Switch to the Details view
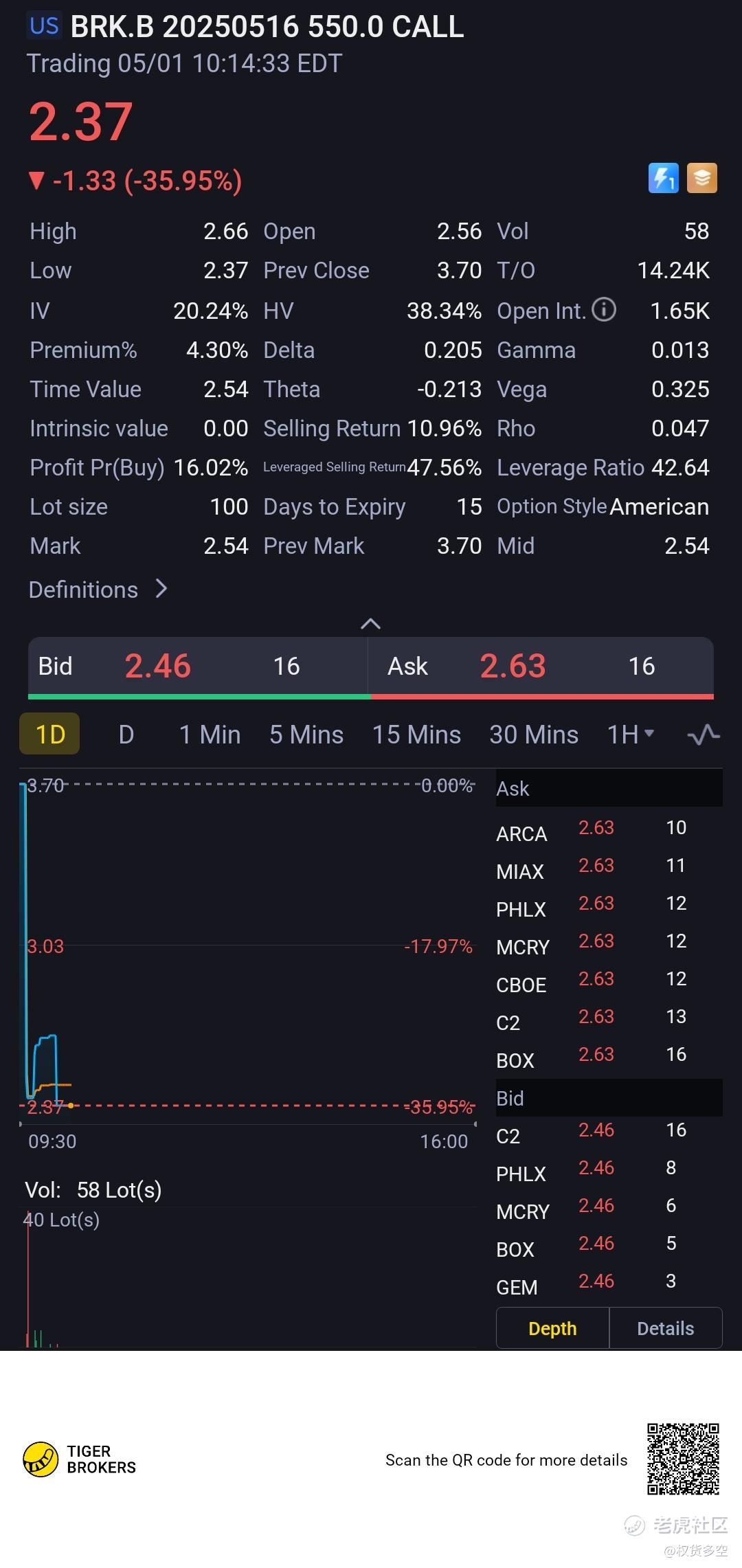 tap(665, 1328)
